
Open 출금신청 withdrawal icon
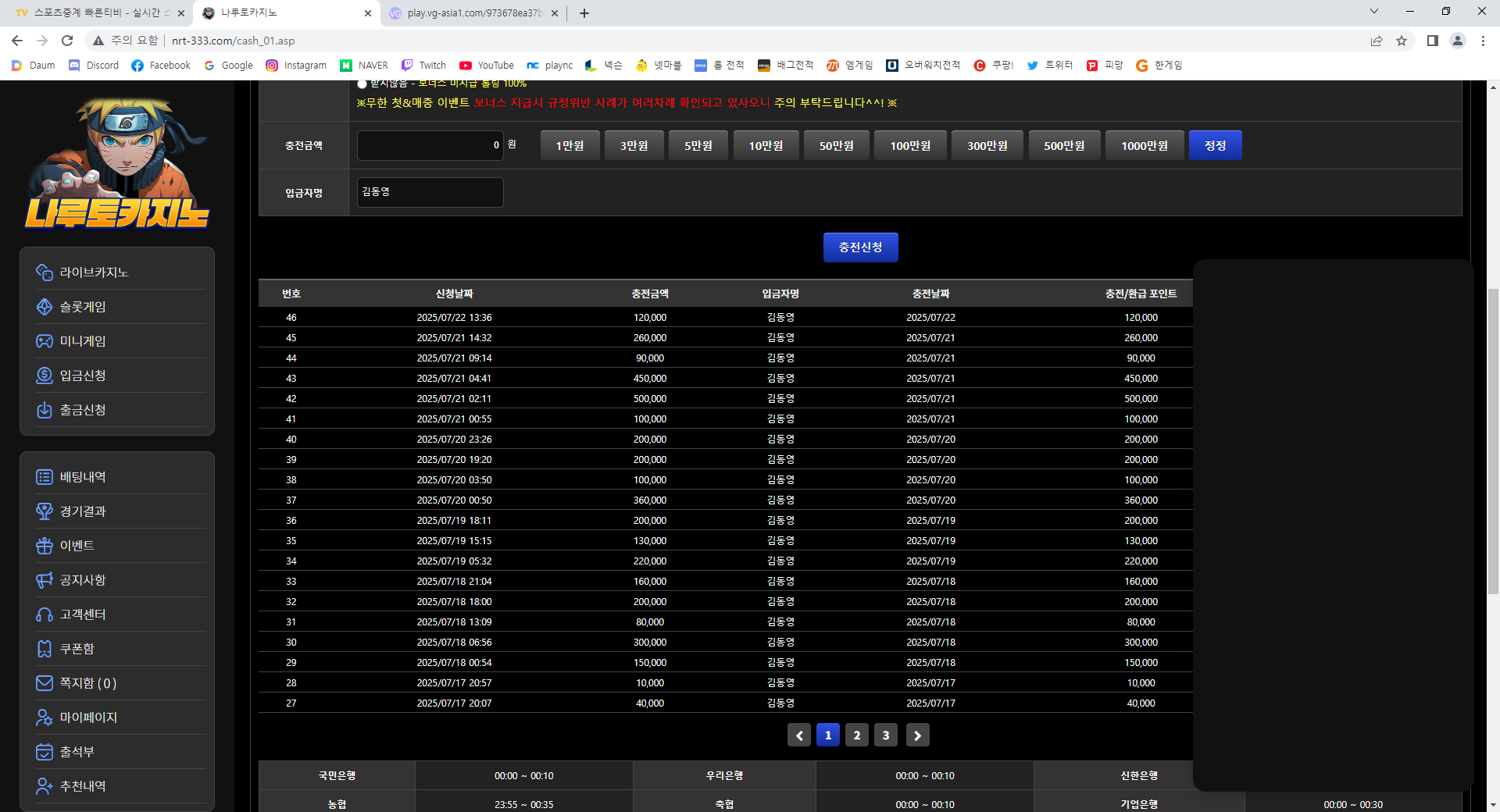tap(45, 410)
